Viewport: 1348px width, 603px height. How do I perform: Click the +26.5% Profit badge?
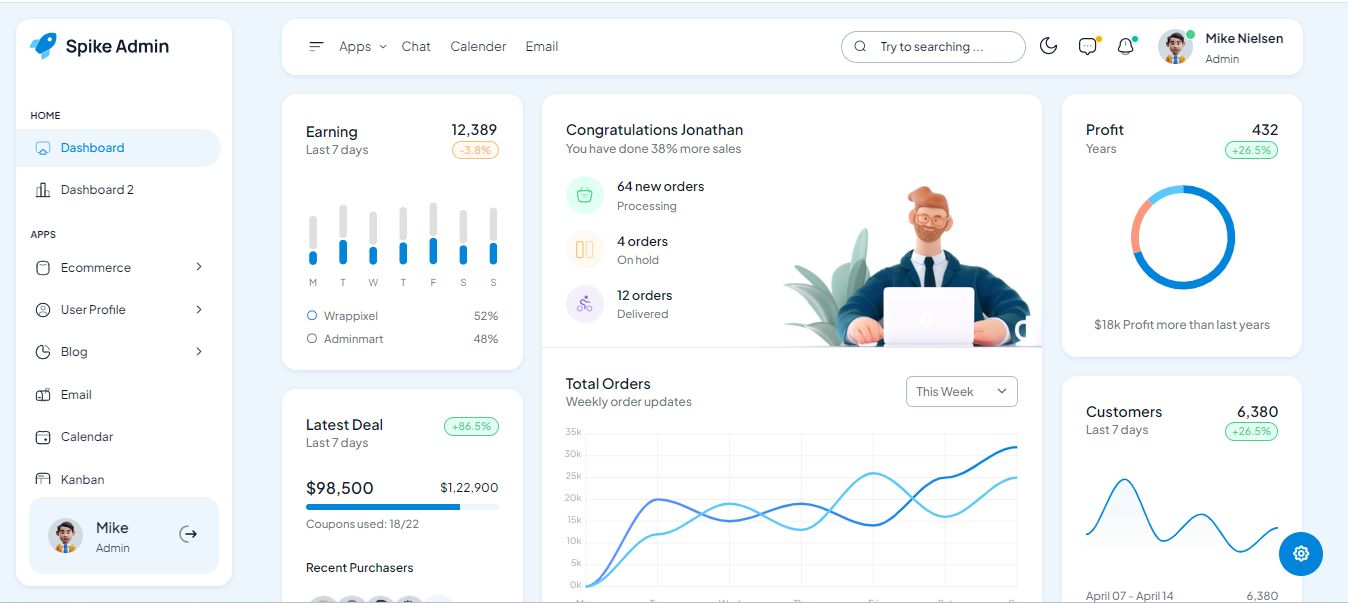(1251, 150)
